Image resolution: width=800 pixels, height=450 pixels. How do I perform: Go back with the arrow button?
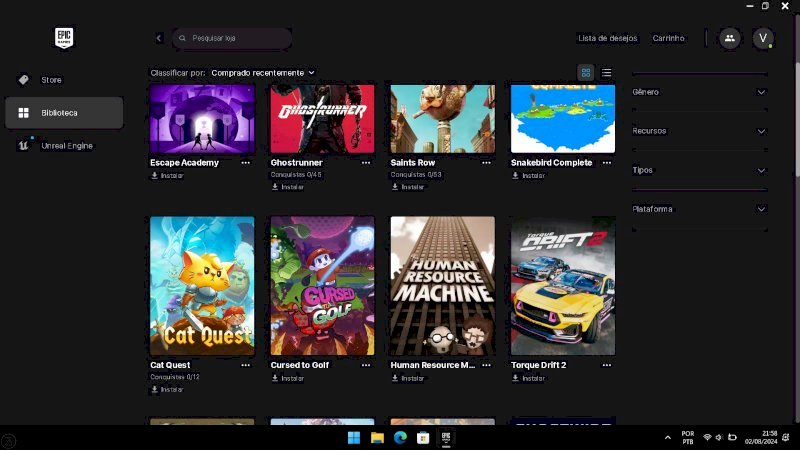(x=159, y=38)
